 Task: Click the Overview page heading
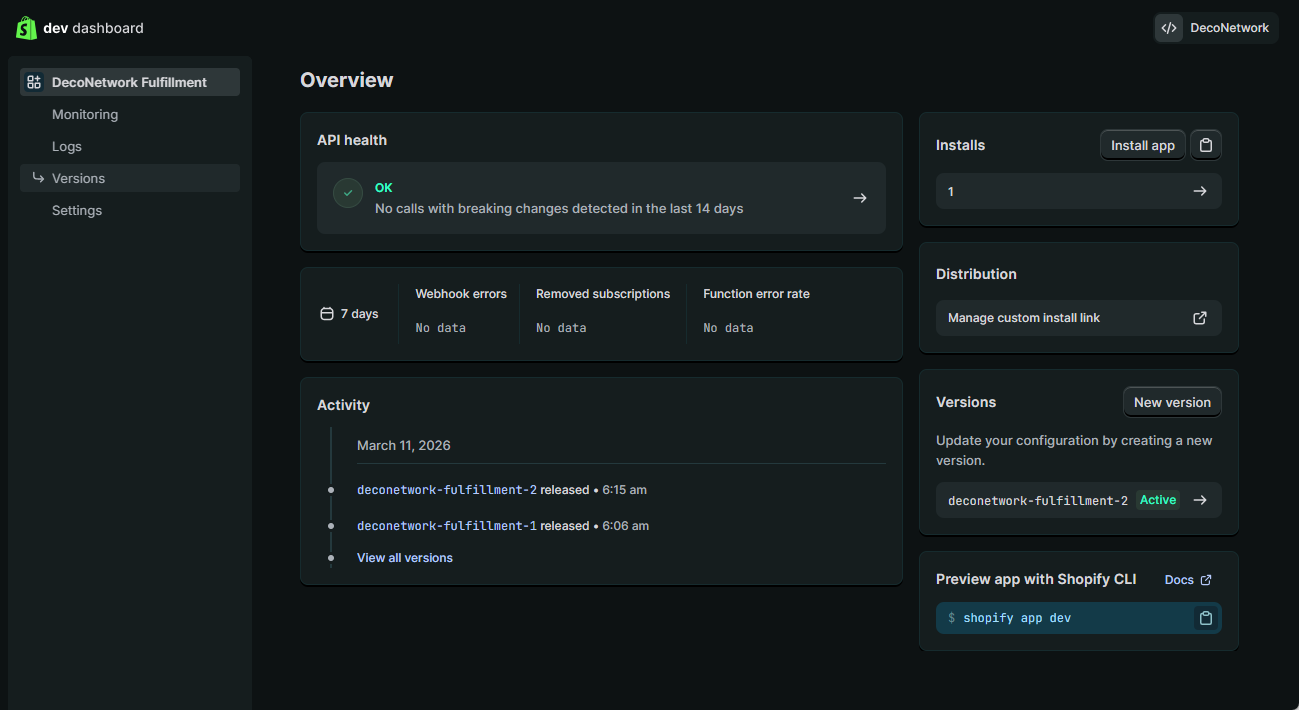point(347,80)
